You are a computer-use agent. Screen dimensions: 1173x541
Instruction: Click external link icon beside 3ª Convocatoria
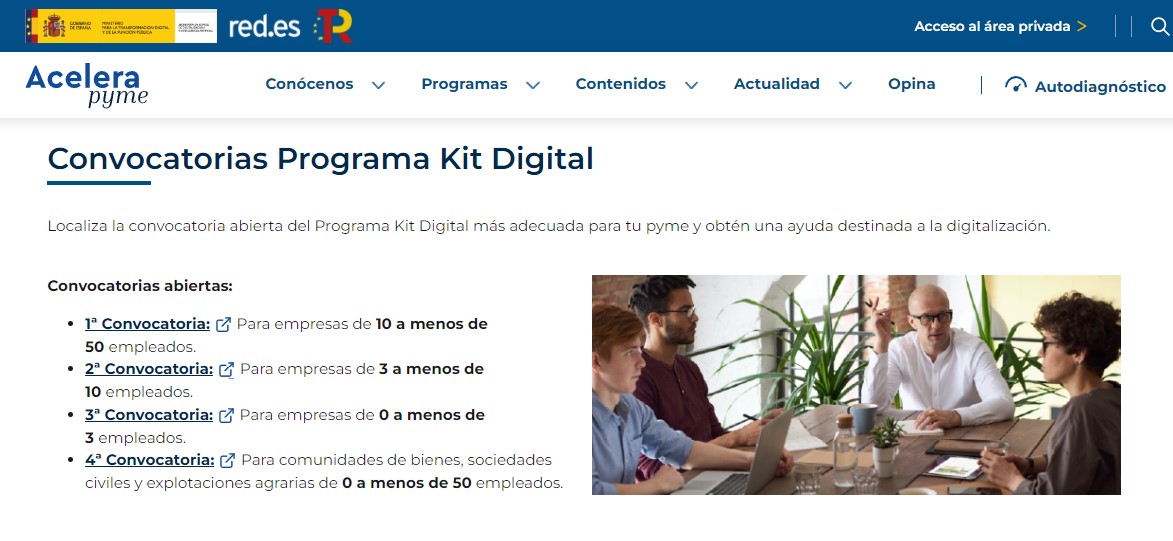227,415
